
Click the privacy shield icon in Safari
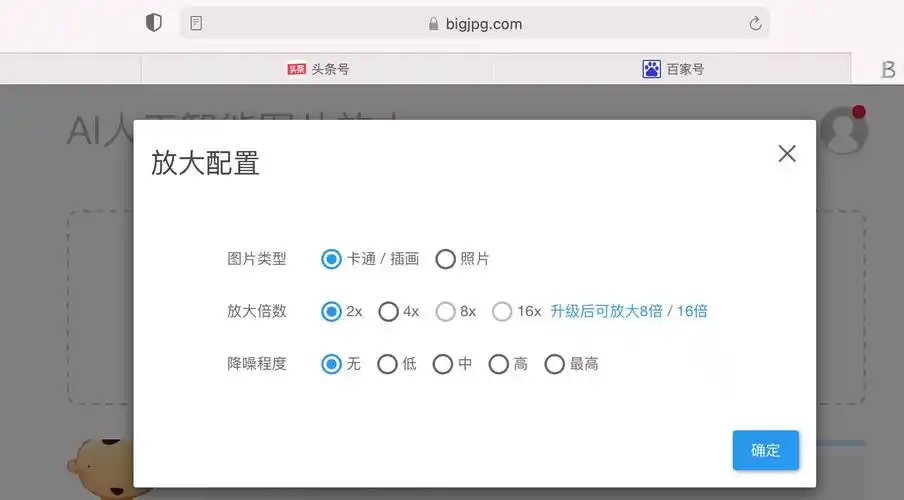pyautogui.click(x=153, y=23)
